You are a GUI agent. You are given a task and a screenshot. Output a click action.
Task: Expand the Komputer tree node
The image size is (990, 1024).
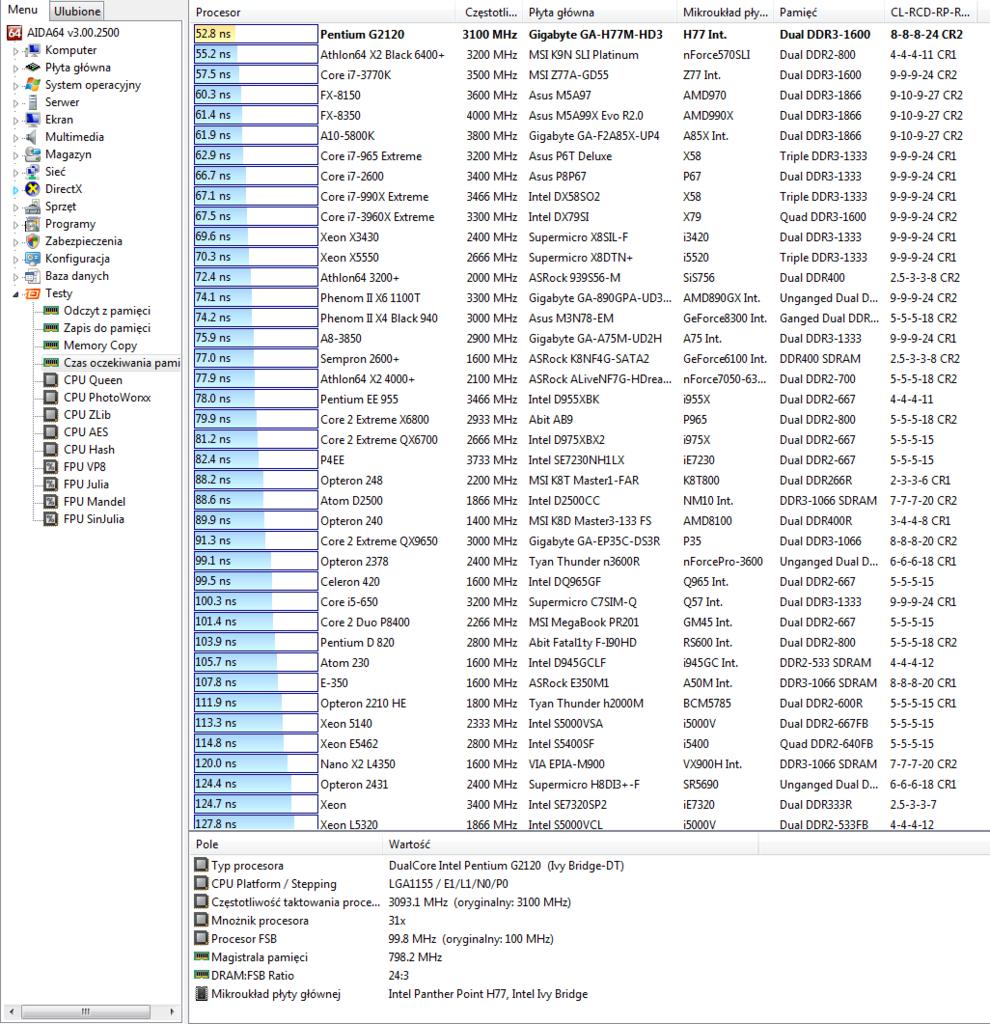coord(16,50)
